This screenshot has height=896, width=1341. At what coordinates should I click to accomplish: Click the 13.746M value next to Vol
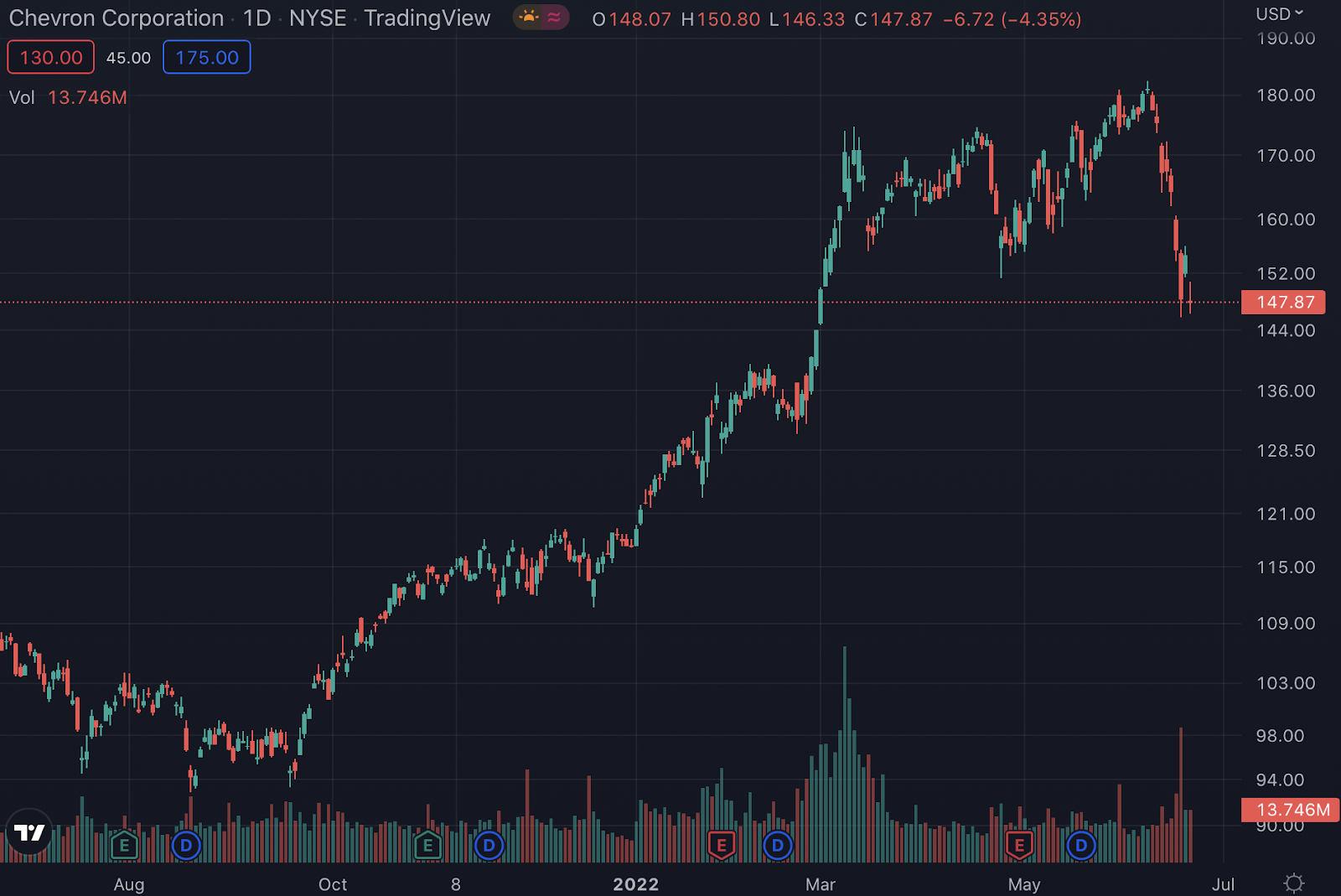click(x=87, y=97)
